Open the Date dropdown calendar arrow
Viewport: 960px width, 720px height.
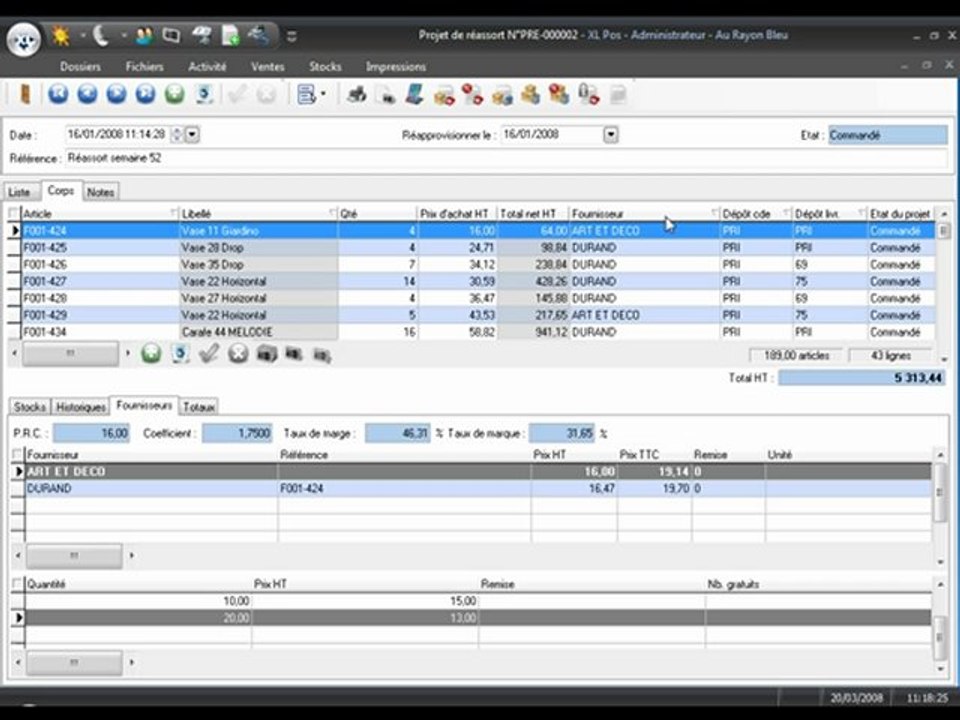click(192, 134)
